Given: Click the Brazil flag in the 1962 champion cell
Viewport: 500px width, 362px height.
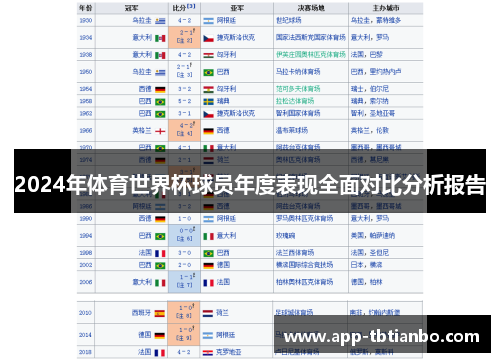Looking at the screenshot, I should point(160,114).
